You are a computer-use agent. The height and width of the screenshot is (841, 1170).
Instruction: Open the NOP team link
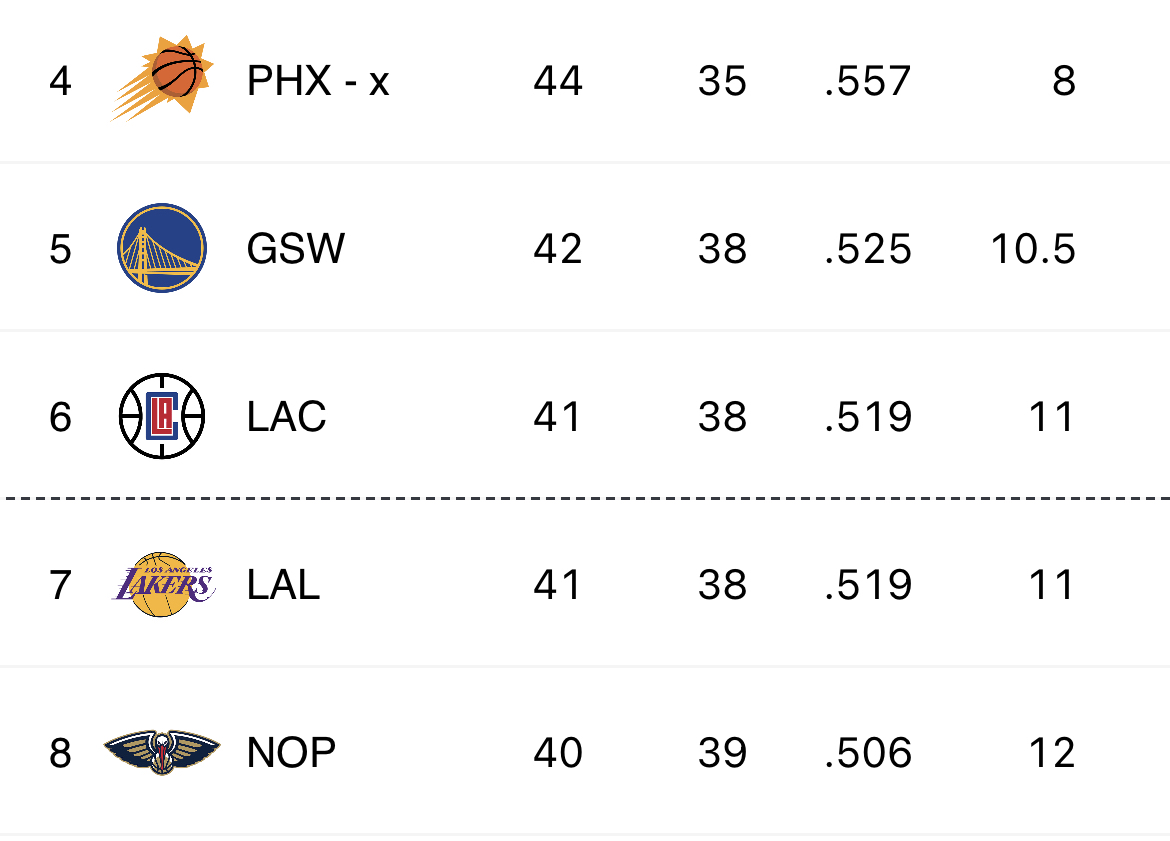(292, 752)
